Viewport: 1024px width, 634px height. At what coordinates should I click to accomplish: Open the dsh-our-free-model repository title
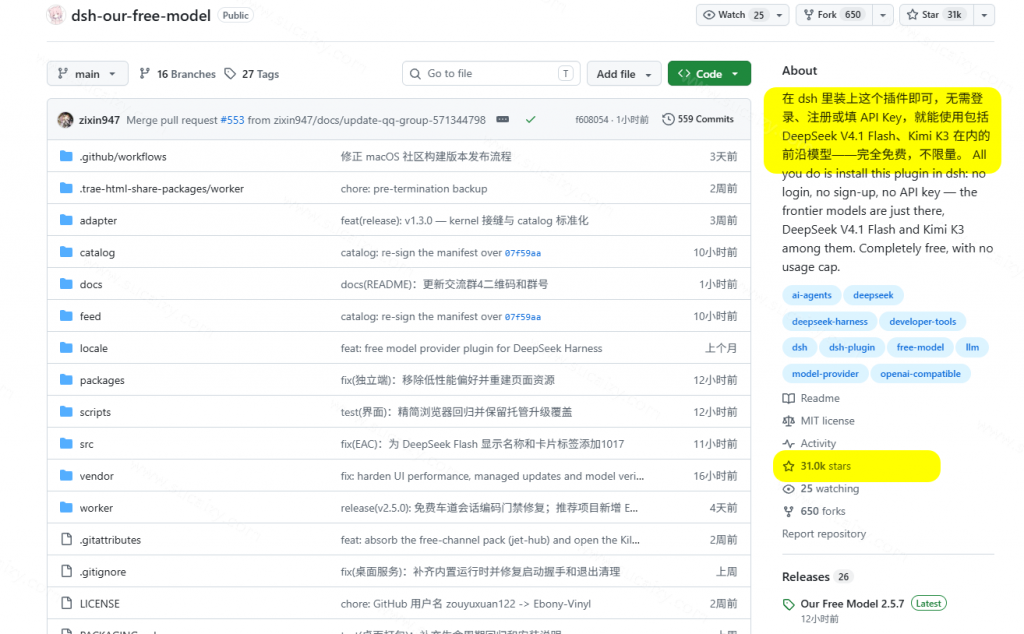click(140, 16)
